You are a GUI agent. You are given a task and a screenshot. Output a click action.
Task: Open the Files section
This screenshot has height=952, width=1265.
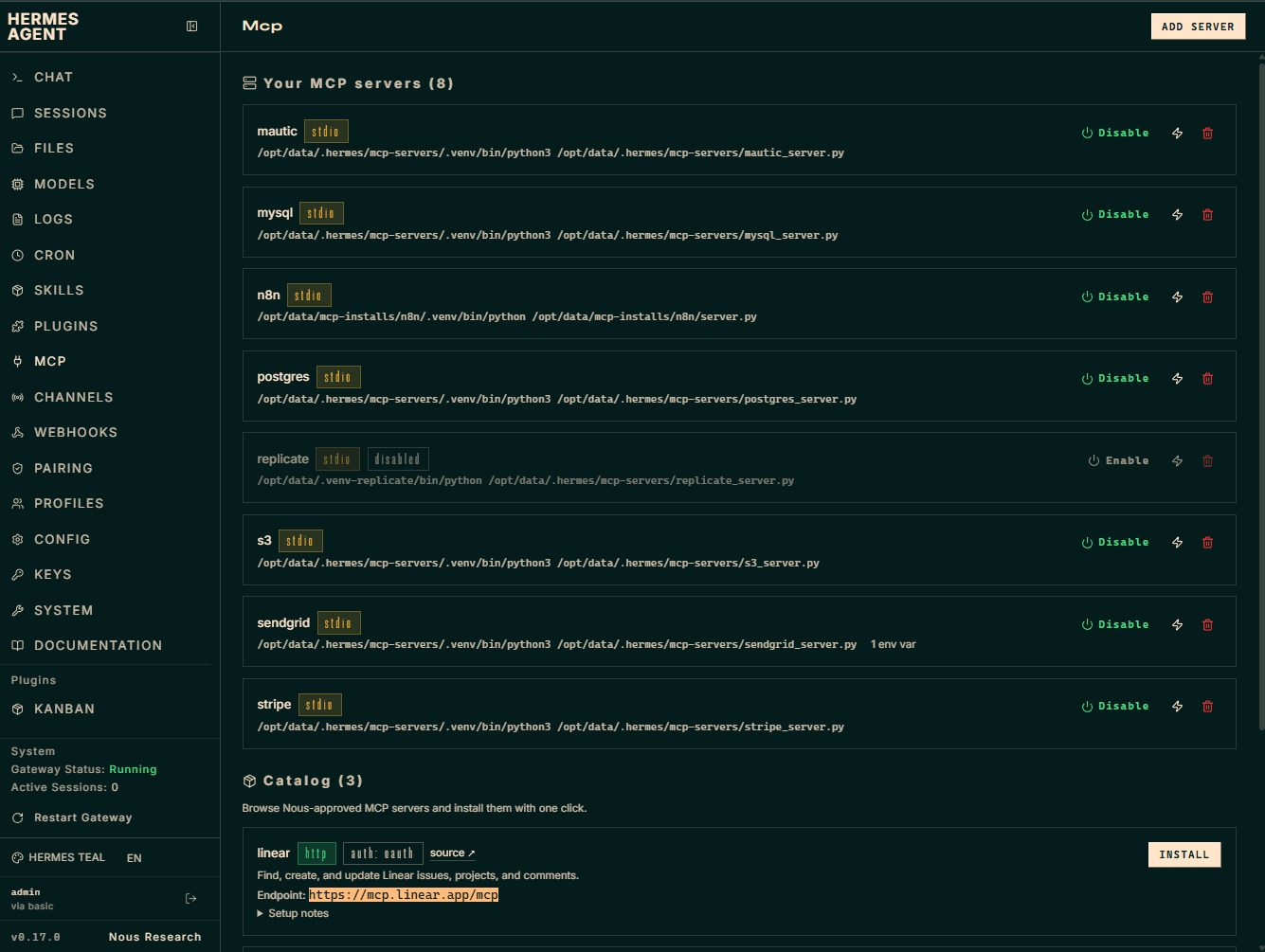110,149
